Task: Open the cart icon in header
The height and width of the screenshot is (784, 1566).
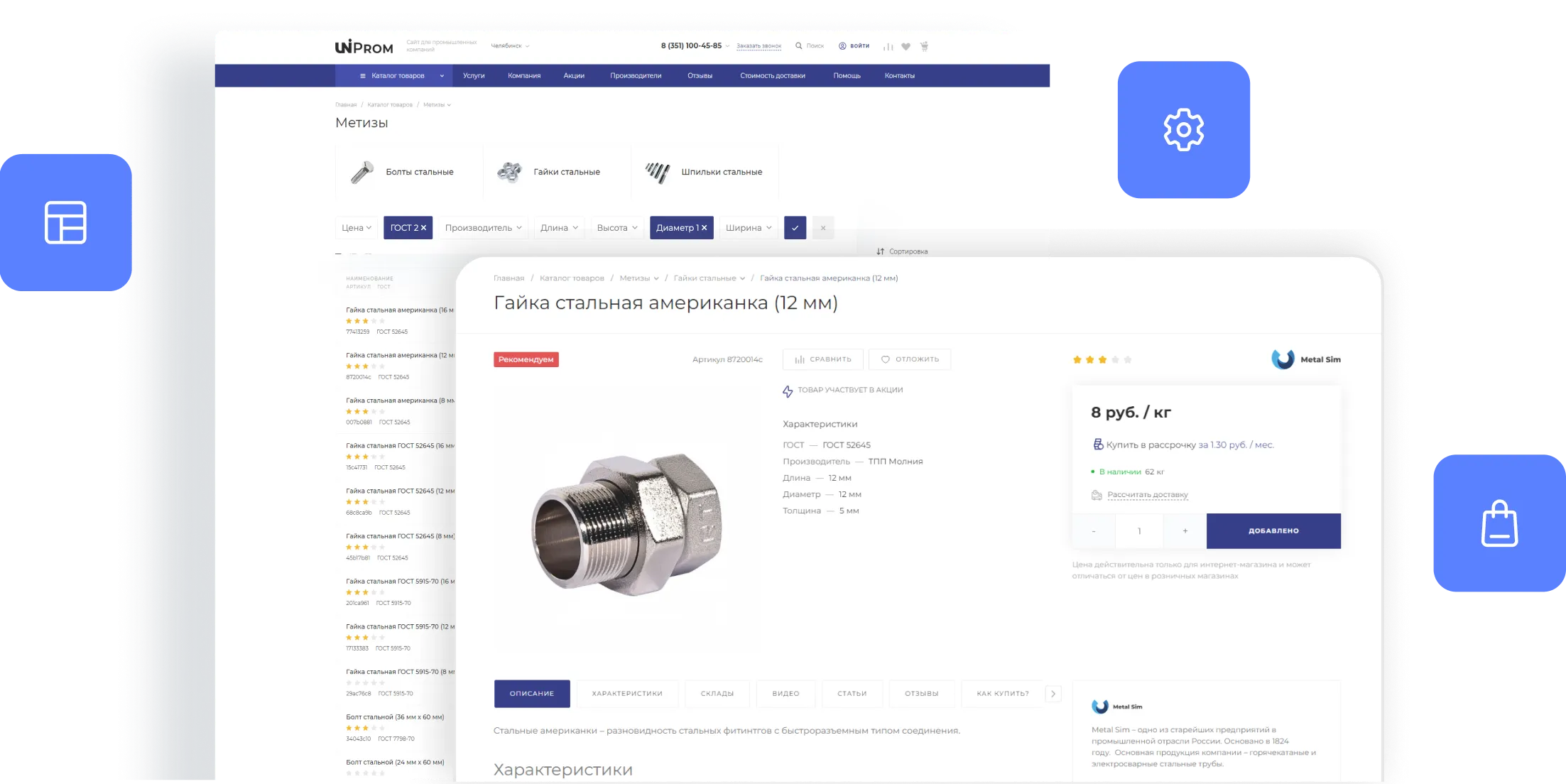Action: tap(924, 46)
